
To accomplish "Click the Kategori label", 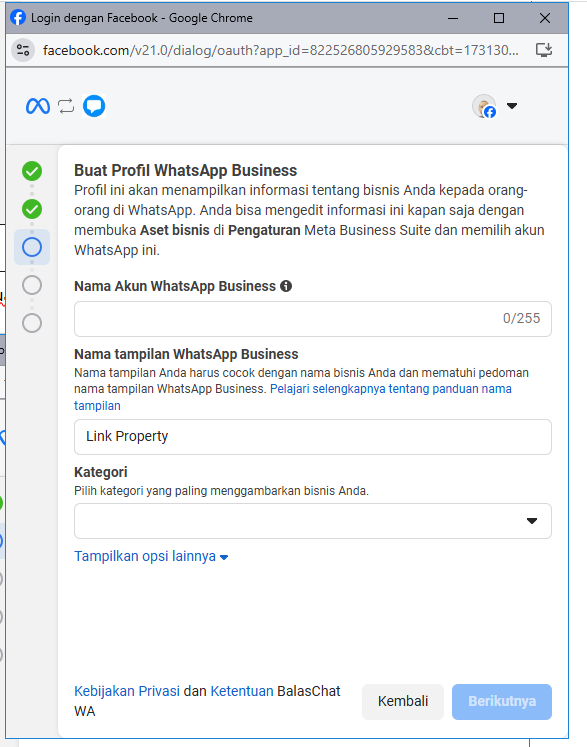I will point(101,472).
